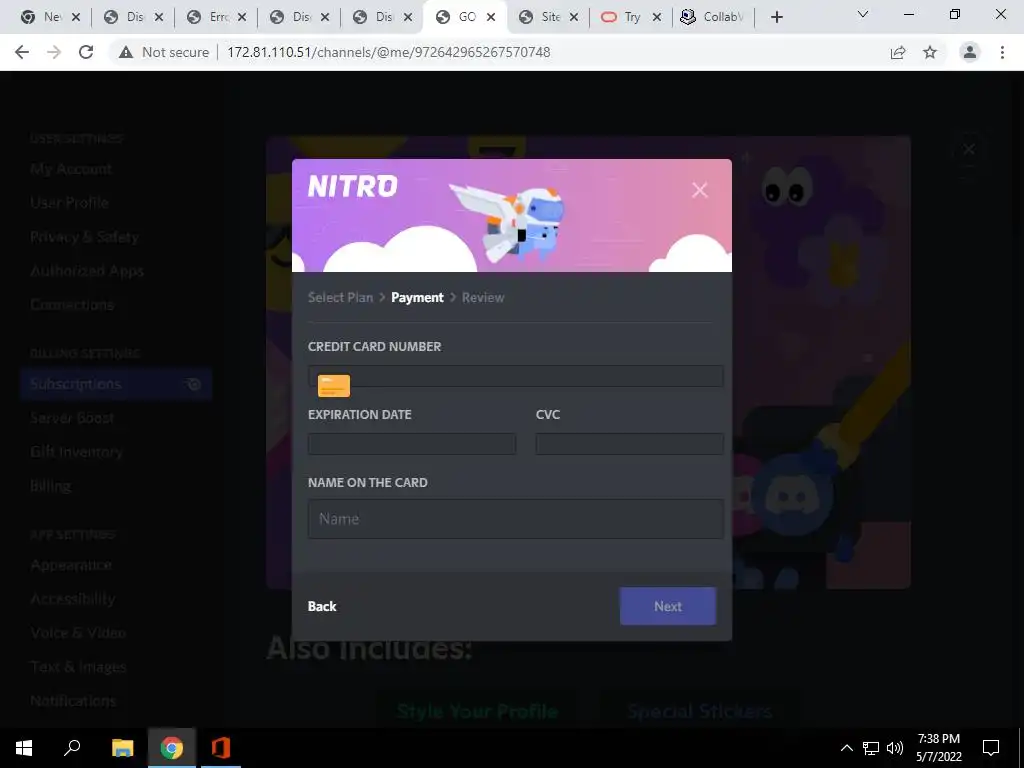Open Privacy & Safety settings

click(84, 236)
